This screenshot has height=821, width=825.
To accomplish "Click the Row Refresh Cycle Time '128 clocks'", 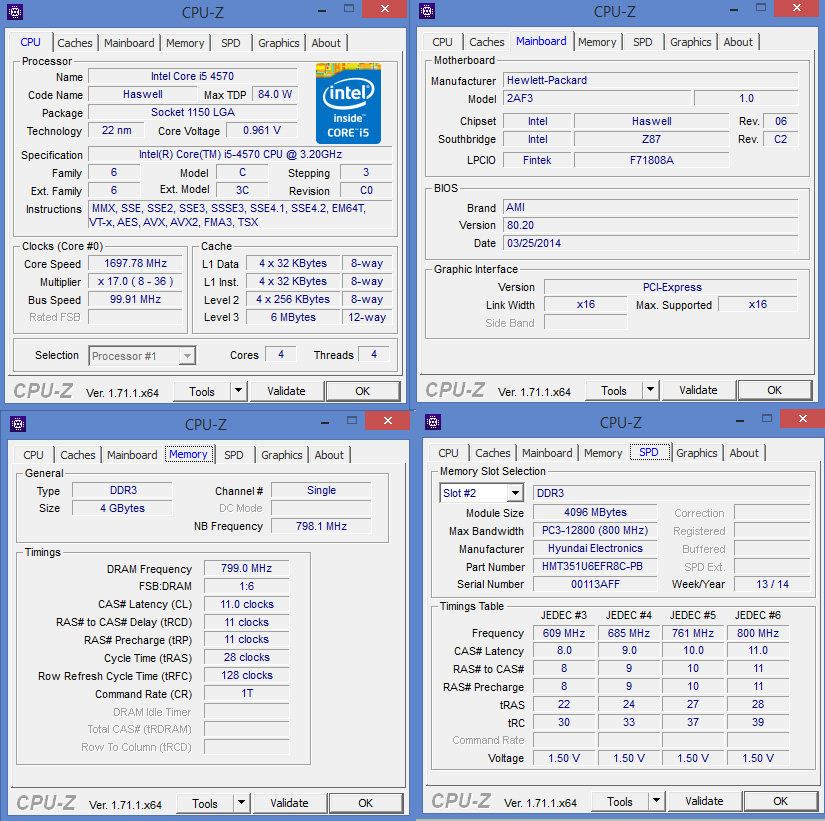I will tap(246, 675).
